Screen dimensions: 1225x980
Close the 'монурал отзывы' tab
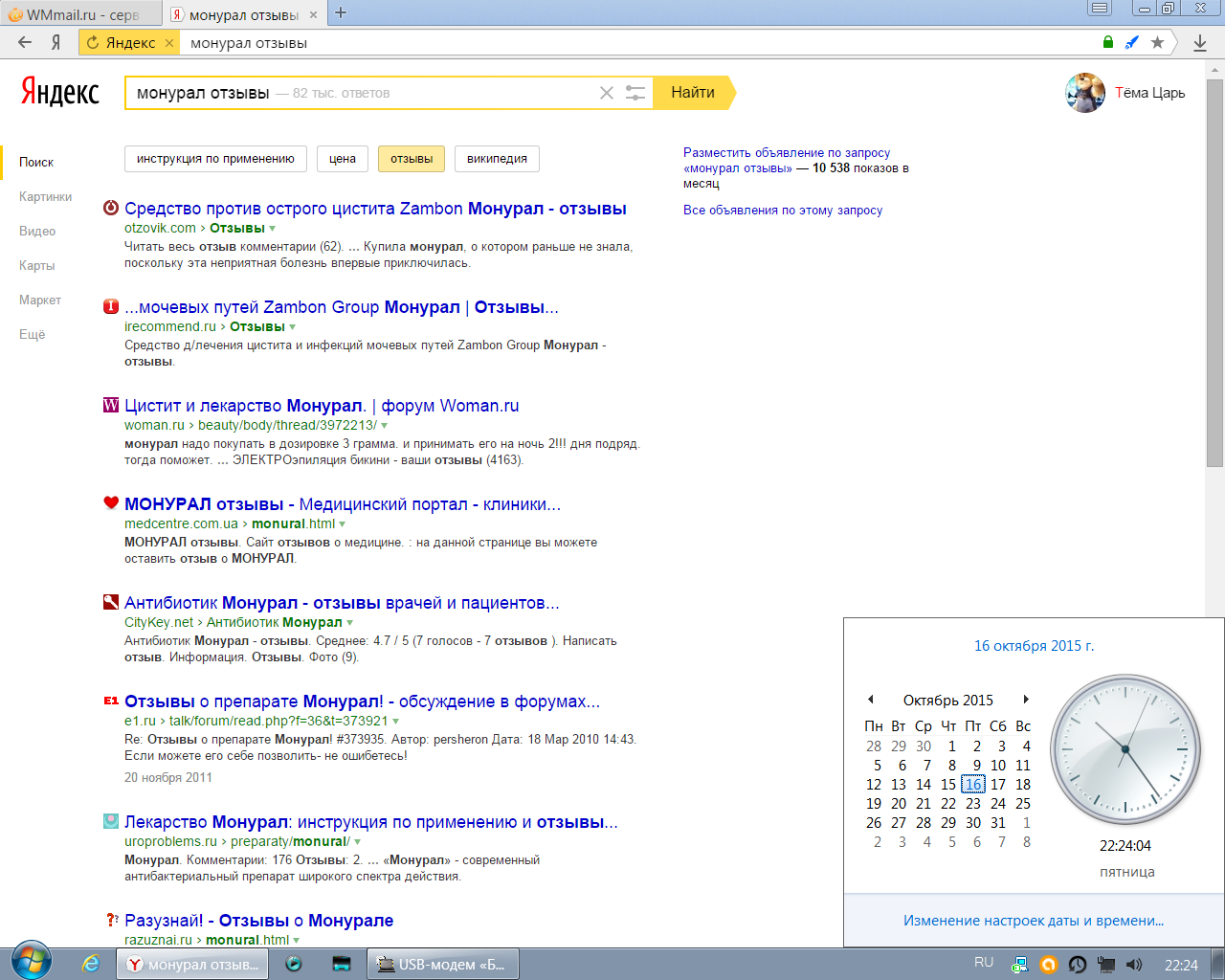313,14
